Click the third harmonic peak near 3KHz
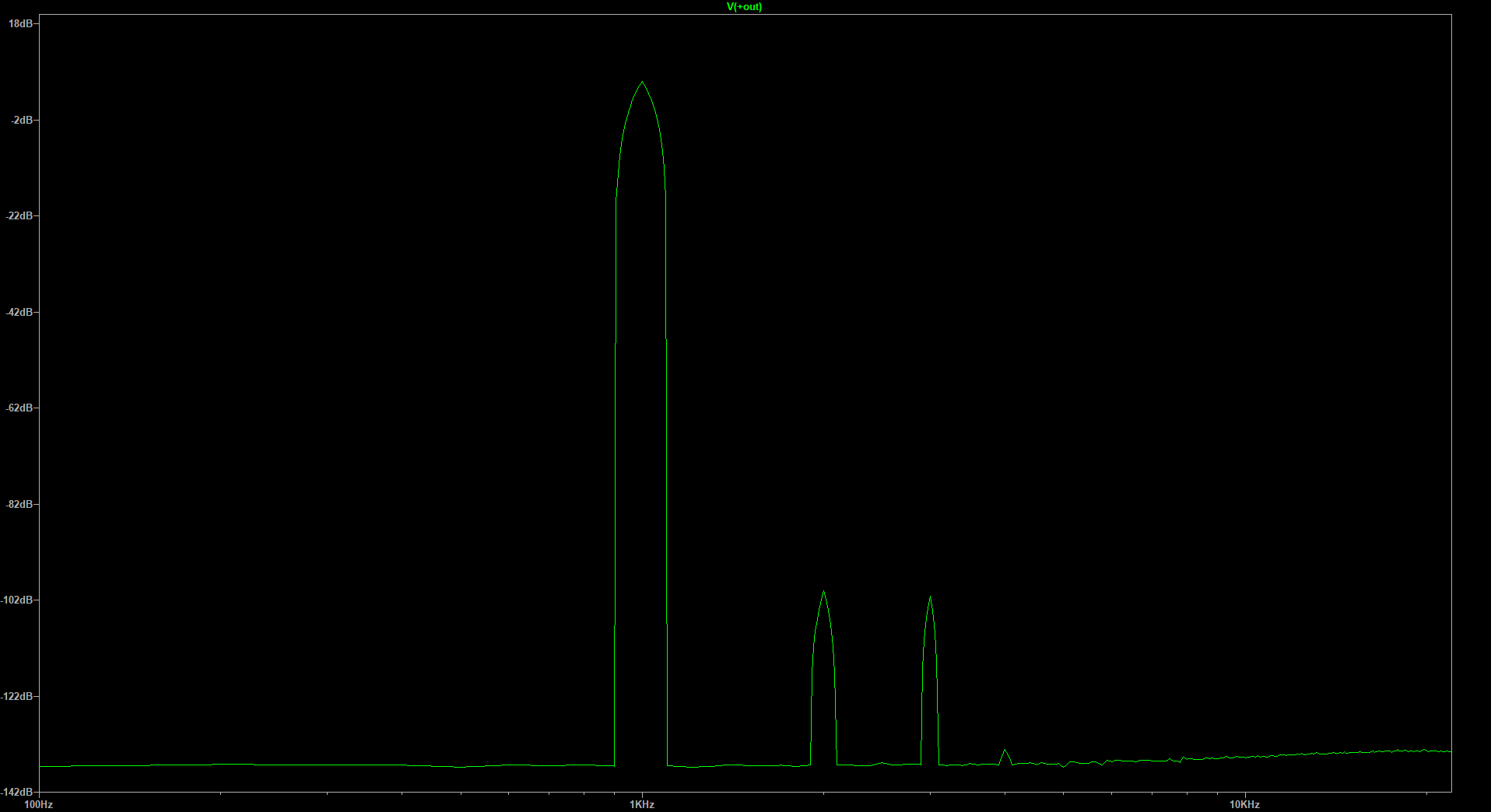 tap(930, 598)
